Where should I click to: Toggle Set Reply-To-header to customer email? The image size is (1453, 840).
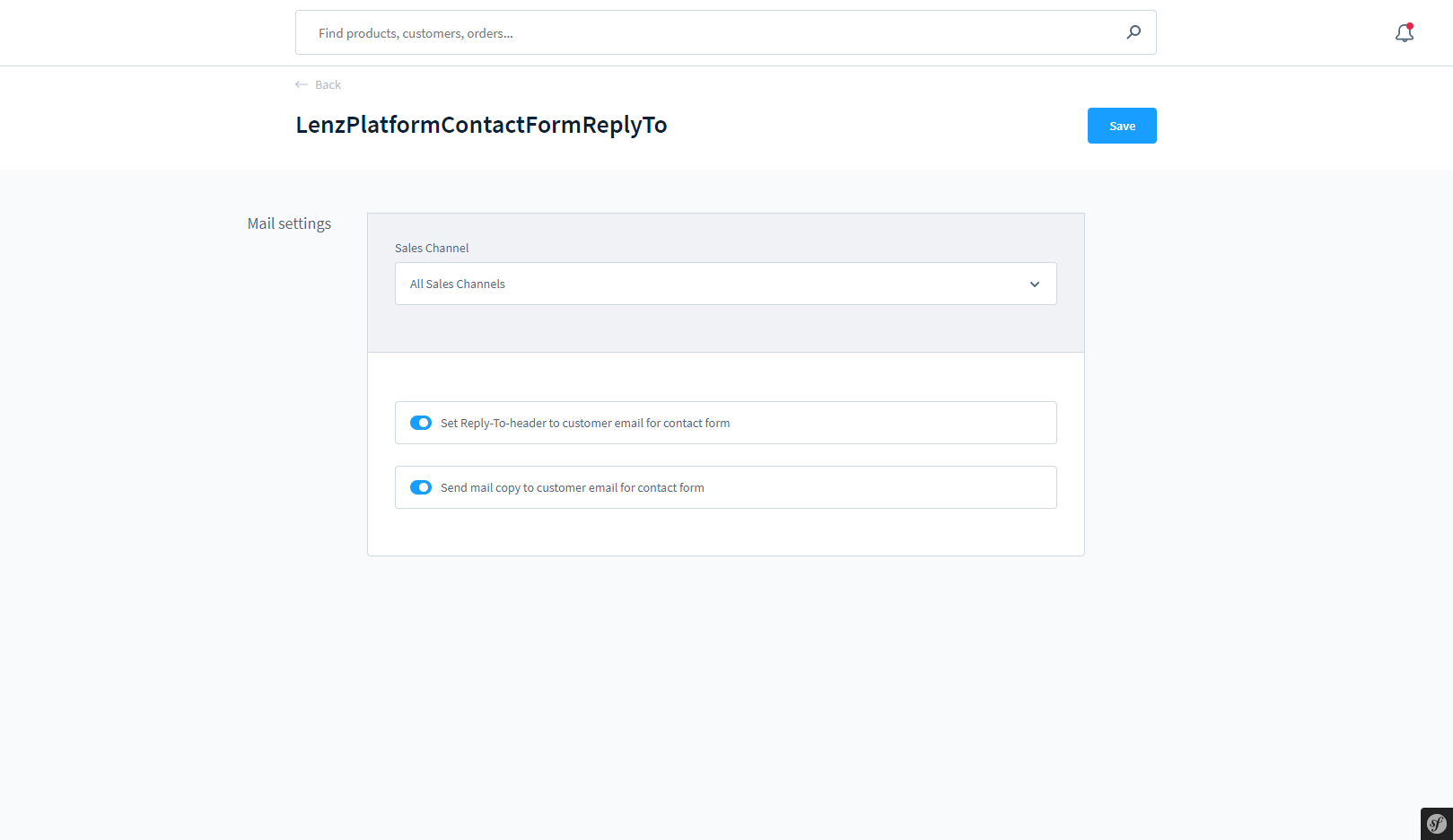421,423
